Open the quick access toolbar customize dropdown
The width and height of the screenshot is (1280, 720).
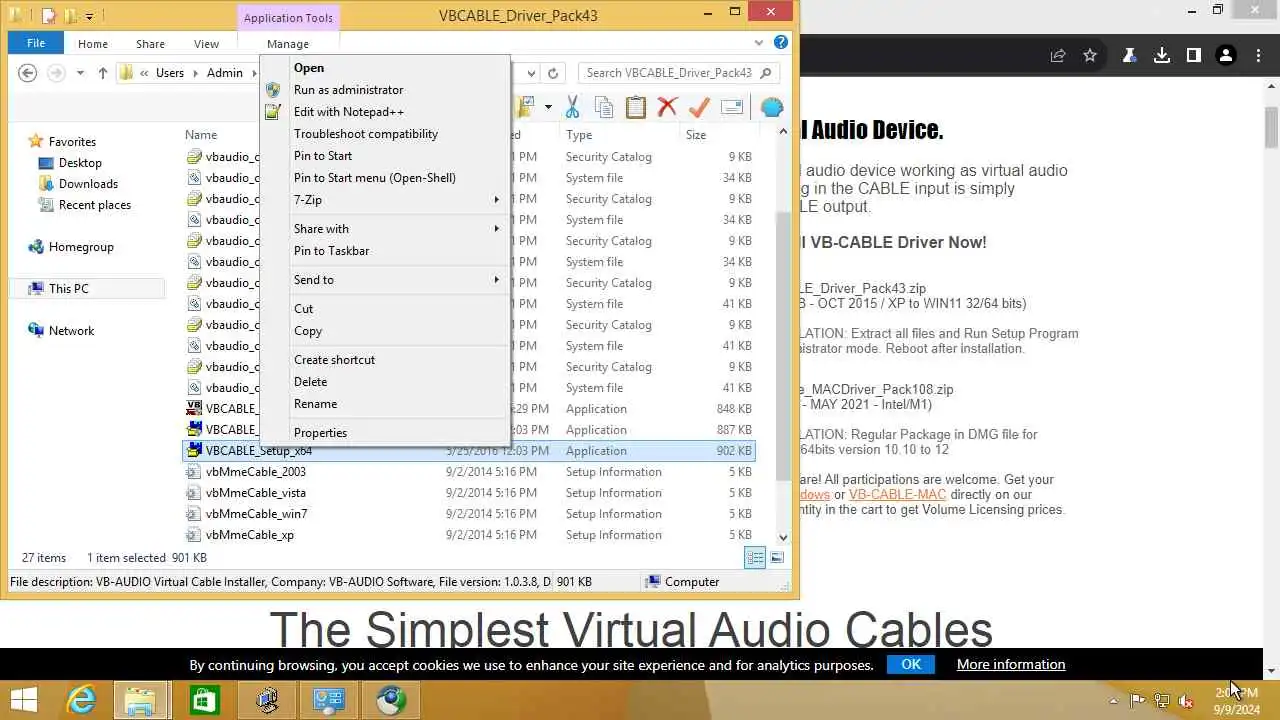pos(89,16)
